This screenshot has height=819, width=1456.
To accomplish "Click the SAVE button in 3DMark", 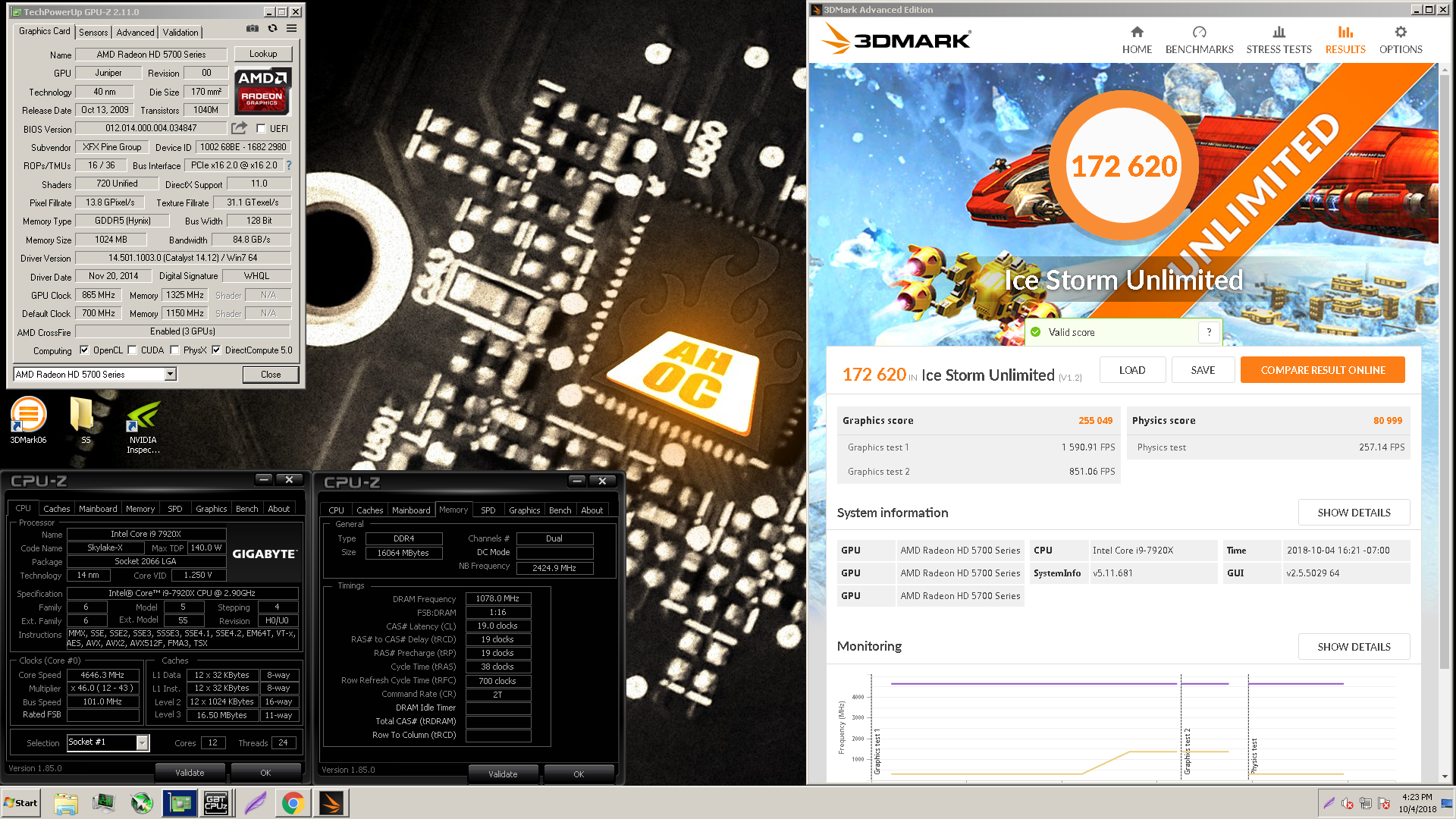I will 1203,370.
